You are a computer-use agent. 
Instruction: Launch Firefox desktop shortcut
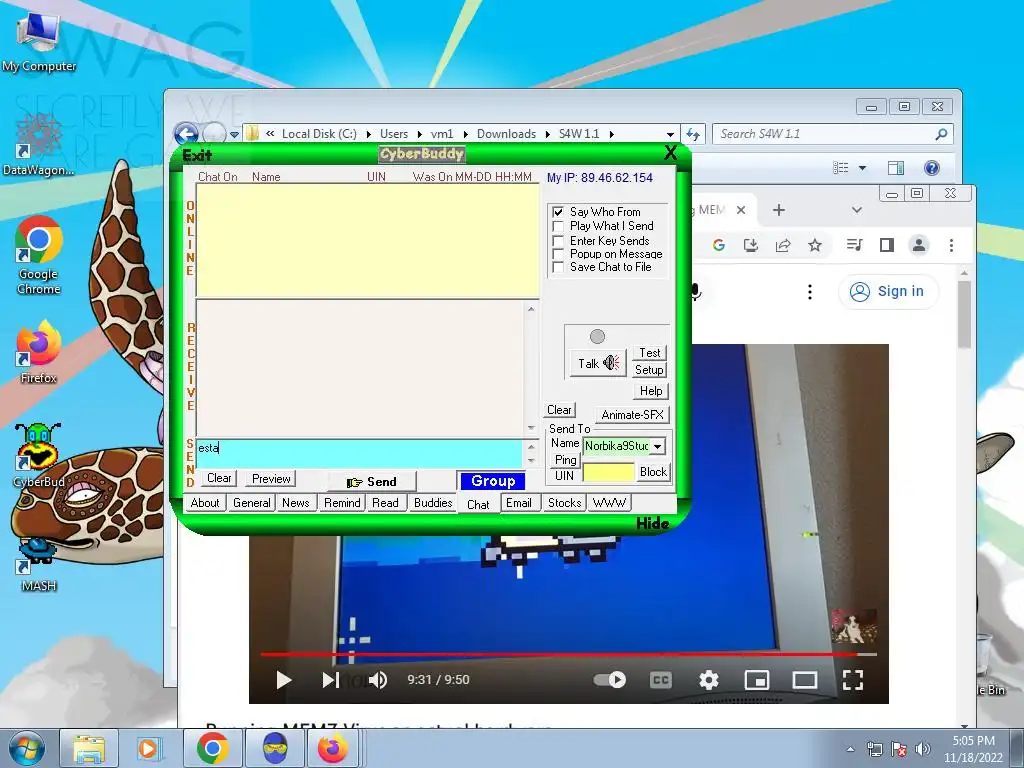[x=39, y=351]
